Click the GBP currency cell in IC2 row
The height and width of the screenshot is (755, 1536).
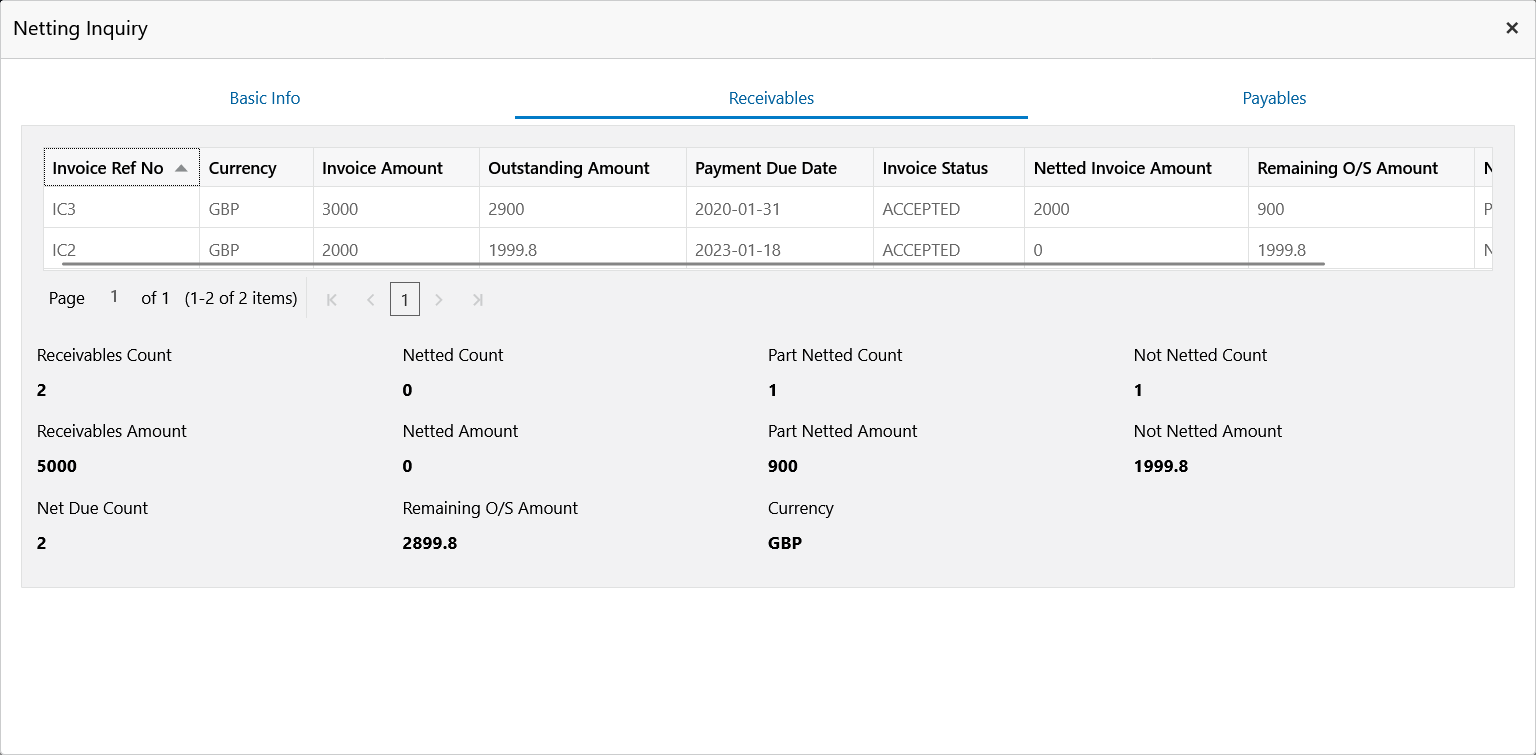(256, 249)
